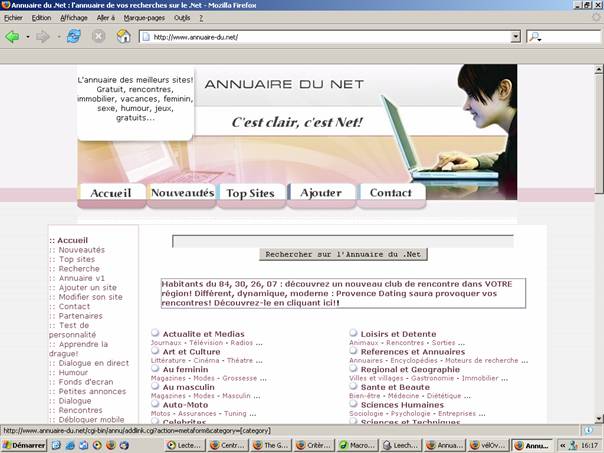This screenshot has height=453, width=604.
Task: Click the Ajouter site tab
Action: click(x=321, y=195)
